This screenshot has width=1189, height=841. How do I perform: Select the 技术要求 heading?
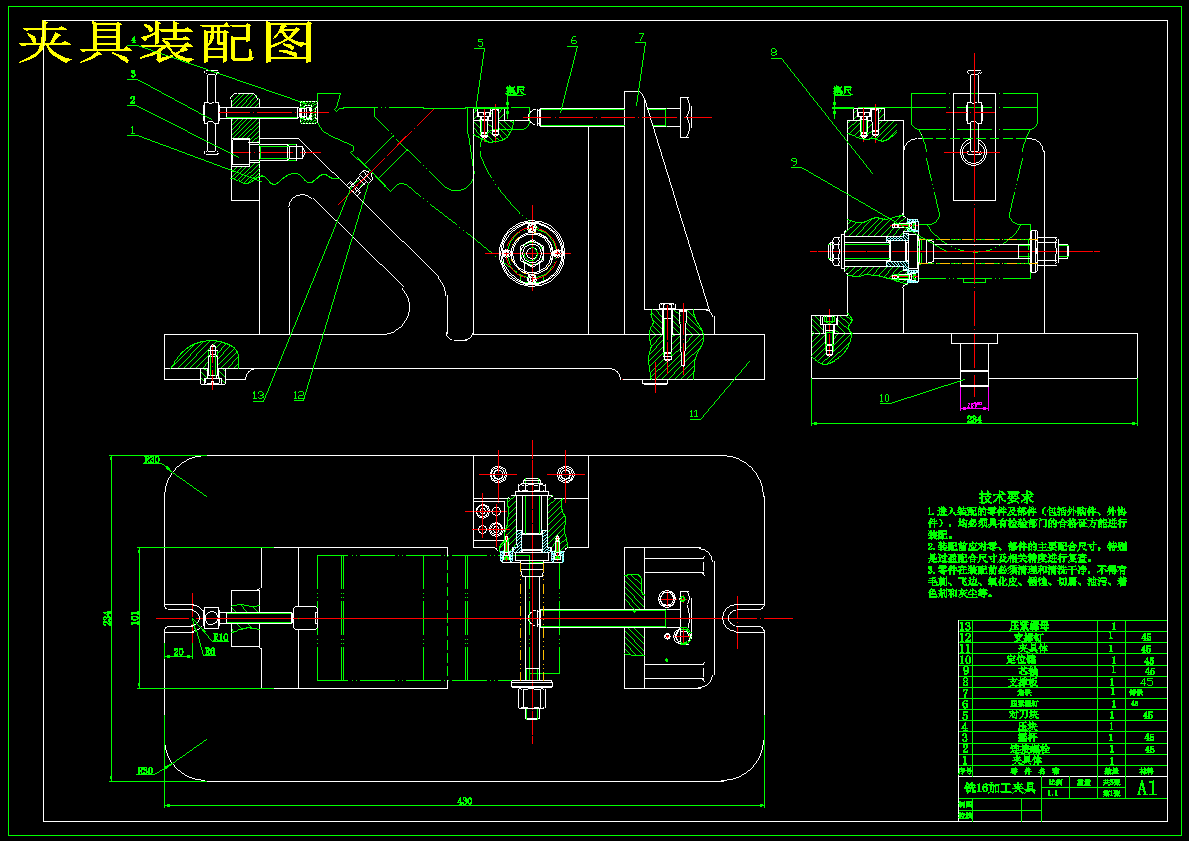tap(1006, 497)
